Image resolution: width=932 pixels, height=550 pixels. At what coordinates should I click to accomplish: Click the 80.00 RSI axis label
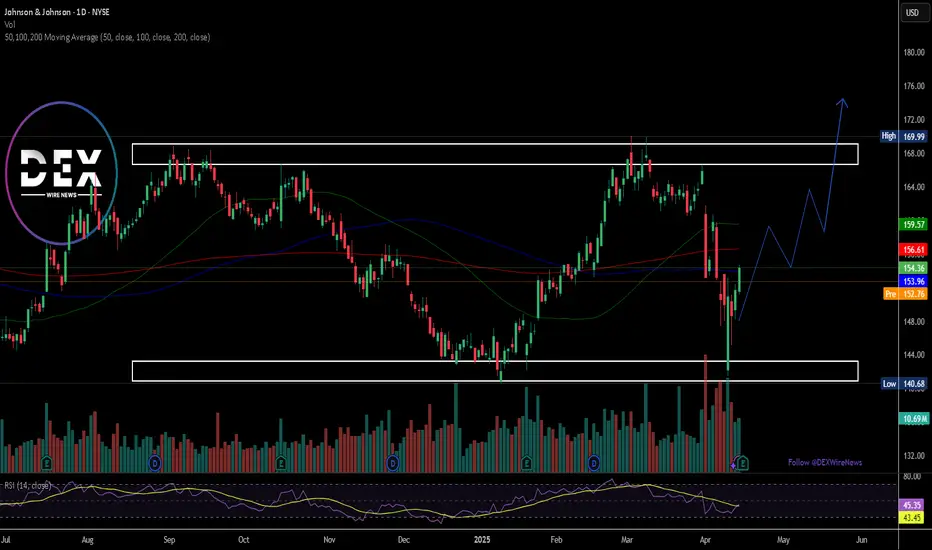tap(912, 476)
